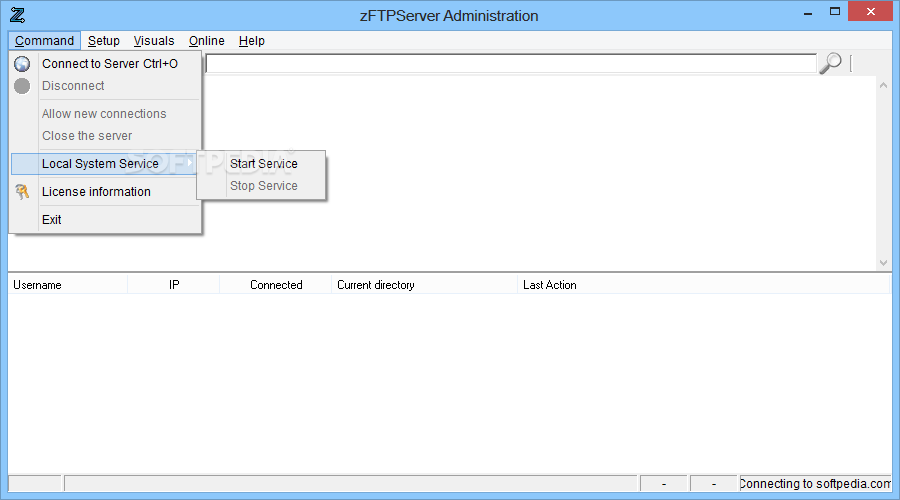Screen dimensions: 900x500
Task: Click the Connecting to softpedia.com status text
Action: tap(815, 484)
